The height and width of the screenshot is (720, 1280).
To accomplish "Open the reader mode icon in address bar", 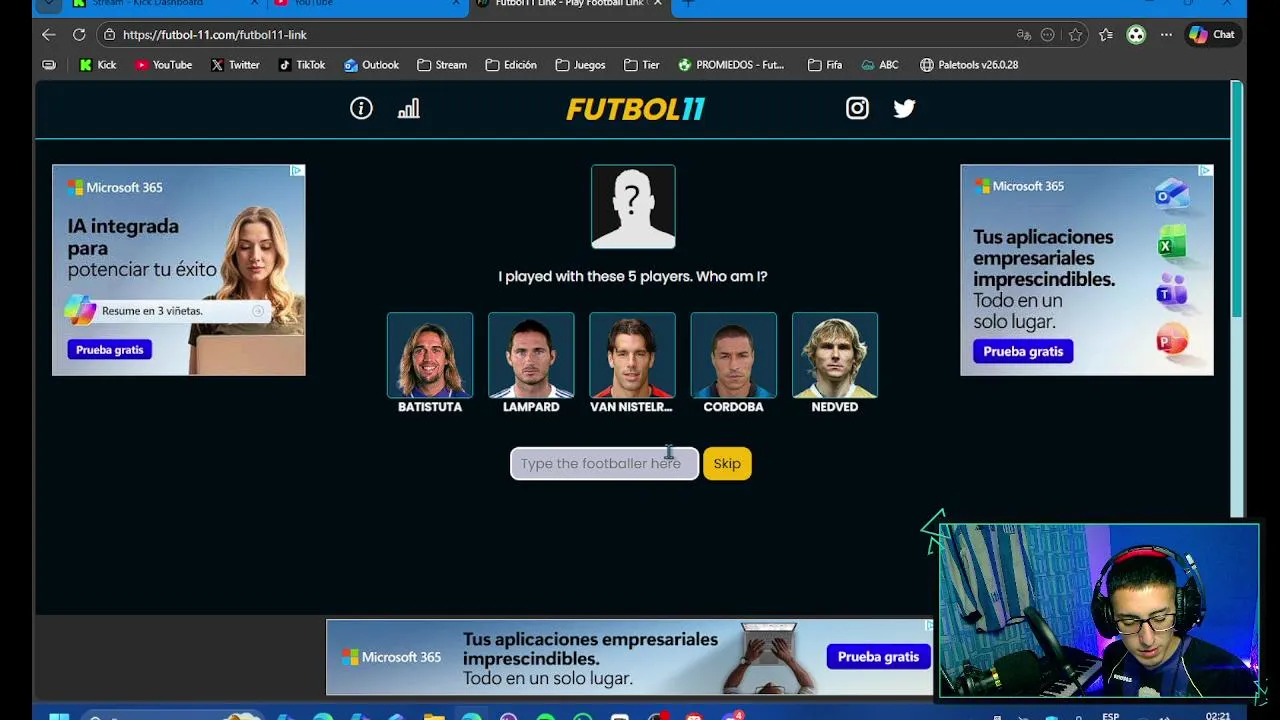I will [1047, 34].
